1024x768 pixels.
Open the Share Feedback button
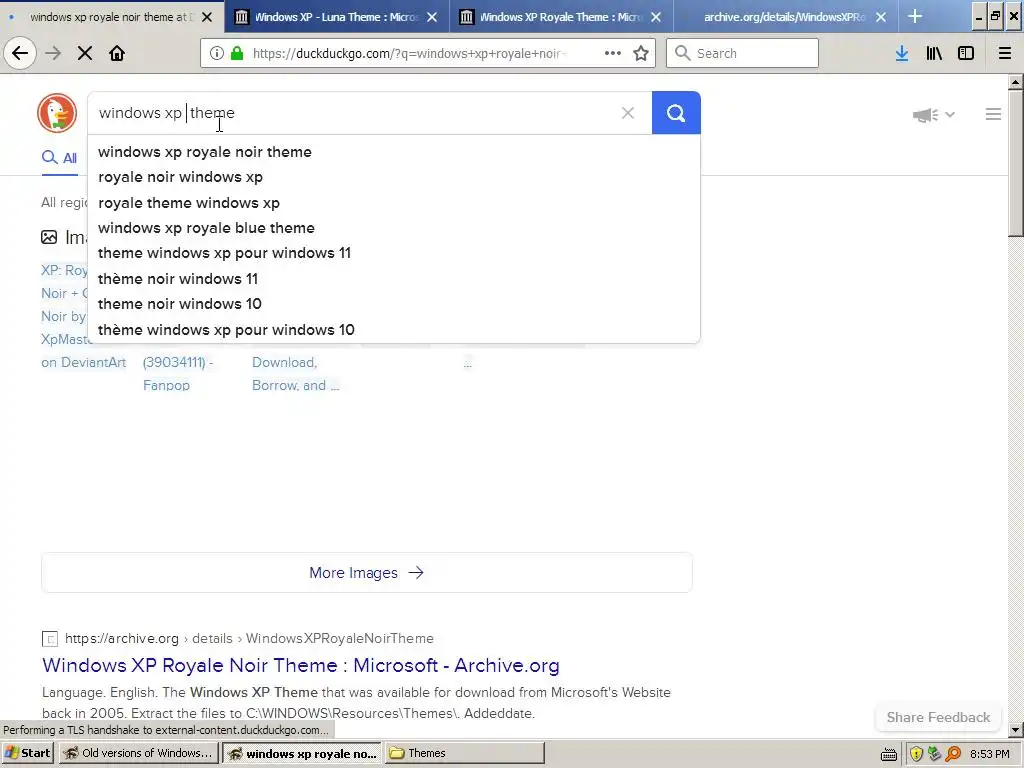tap(938, 717)
